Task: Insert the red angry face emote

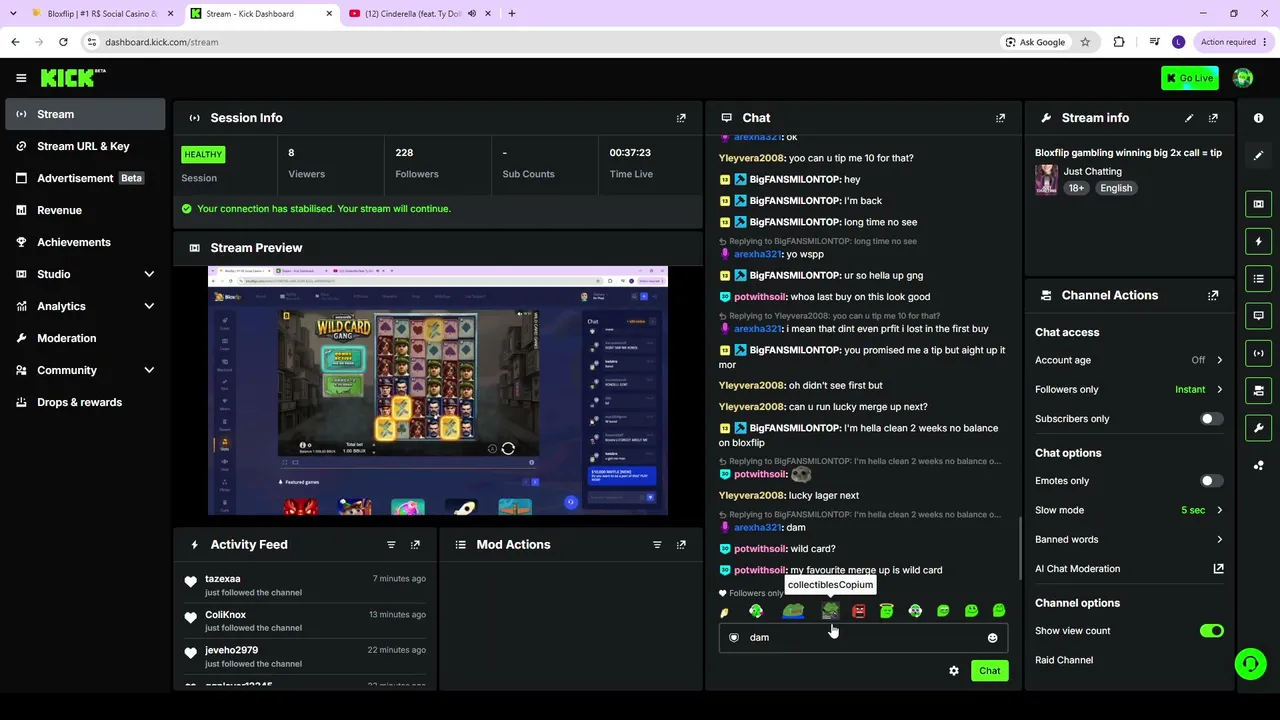Action: pos(858,611)
